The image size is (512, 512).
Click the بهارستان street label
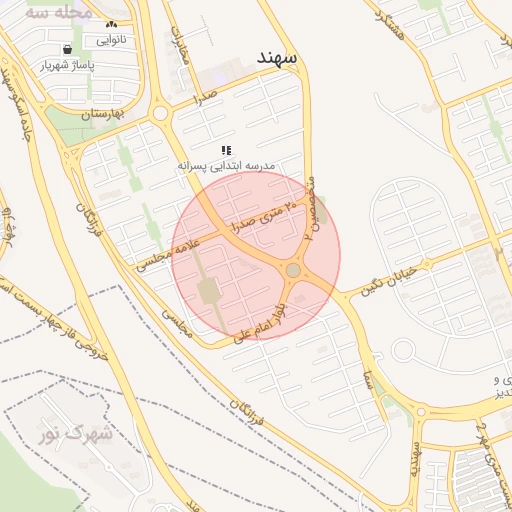click(x=103, y=115)
